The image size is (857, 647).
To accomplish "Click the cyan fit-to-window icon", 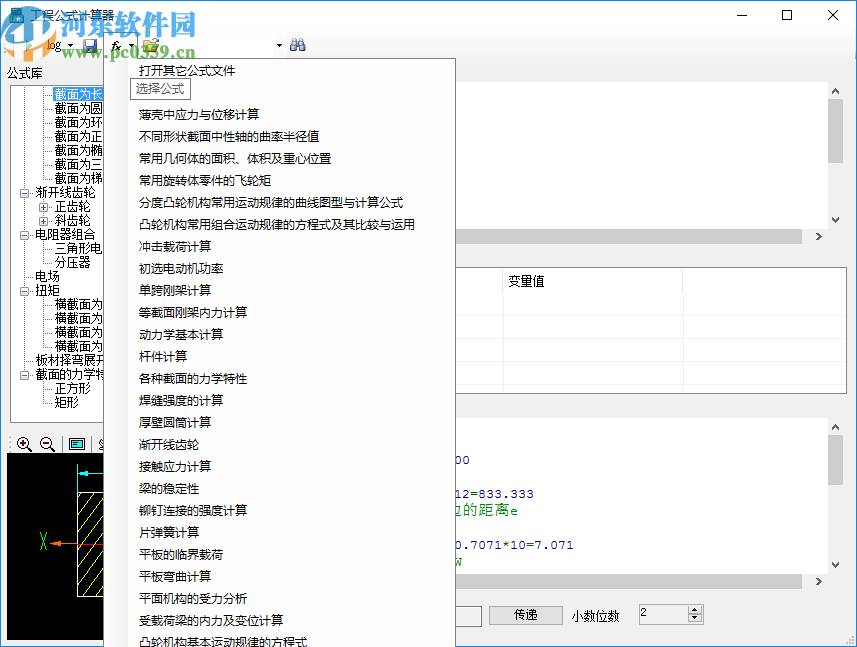I will [77, 444].
